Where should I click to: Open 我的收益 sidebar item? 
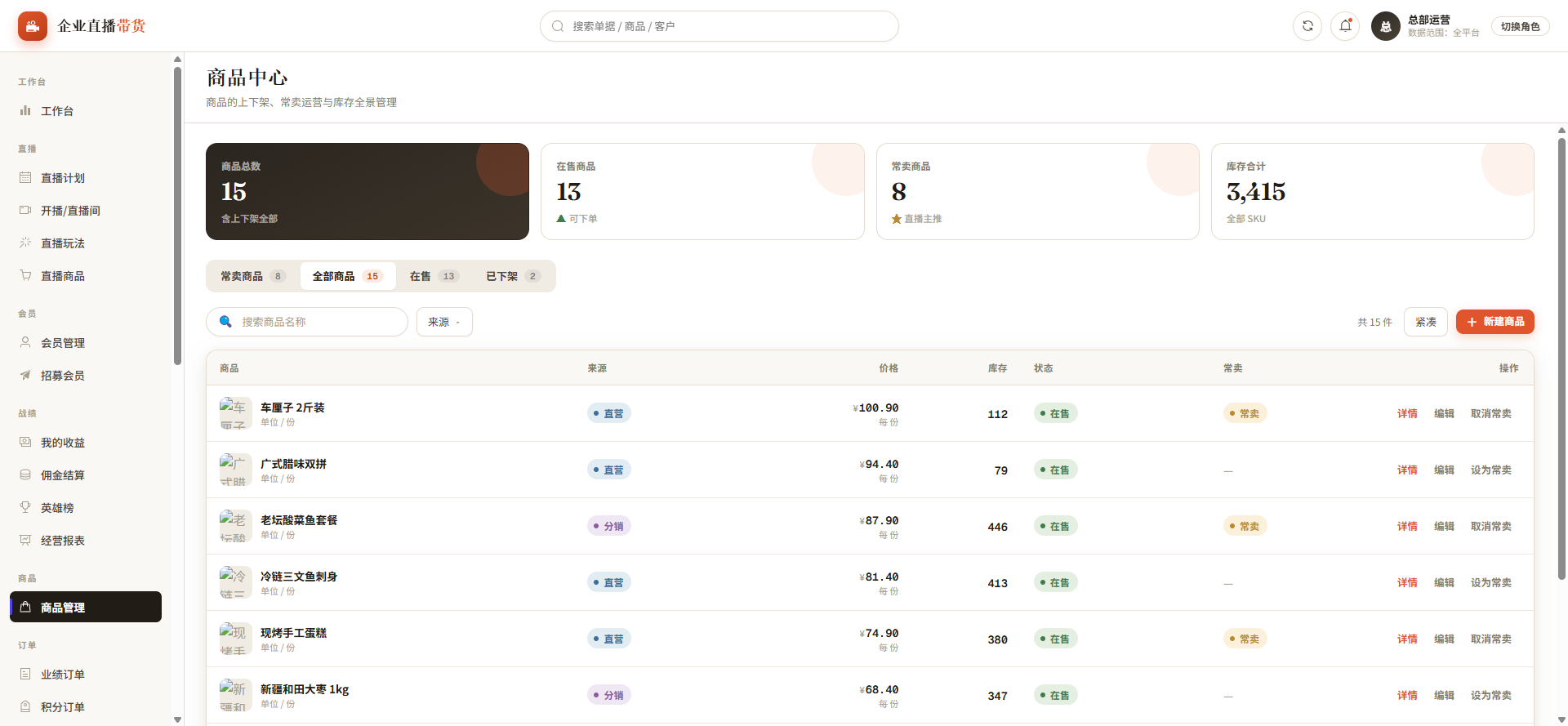(86, 443)
